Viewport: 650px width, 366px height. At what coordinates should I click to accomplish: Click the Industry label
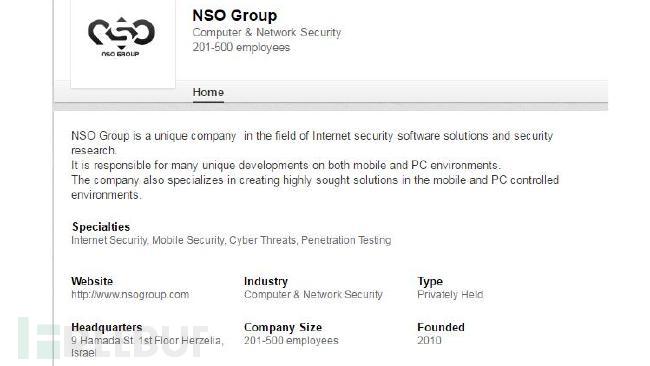[x=266, y=281]
